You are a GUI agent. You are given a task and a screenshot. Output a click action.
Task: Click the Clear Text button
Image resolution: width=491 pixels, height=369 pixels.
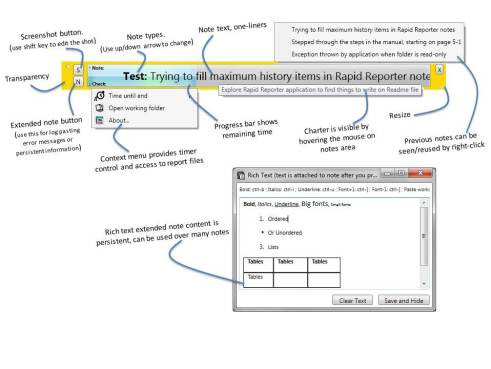(352, 300)
